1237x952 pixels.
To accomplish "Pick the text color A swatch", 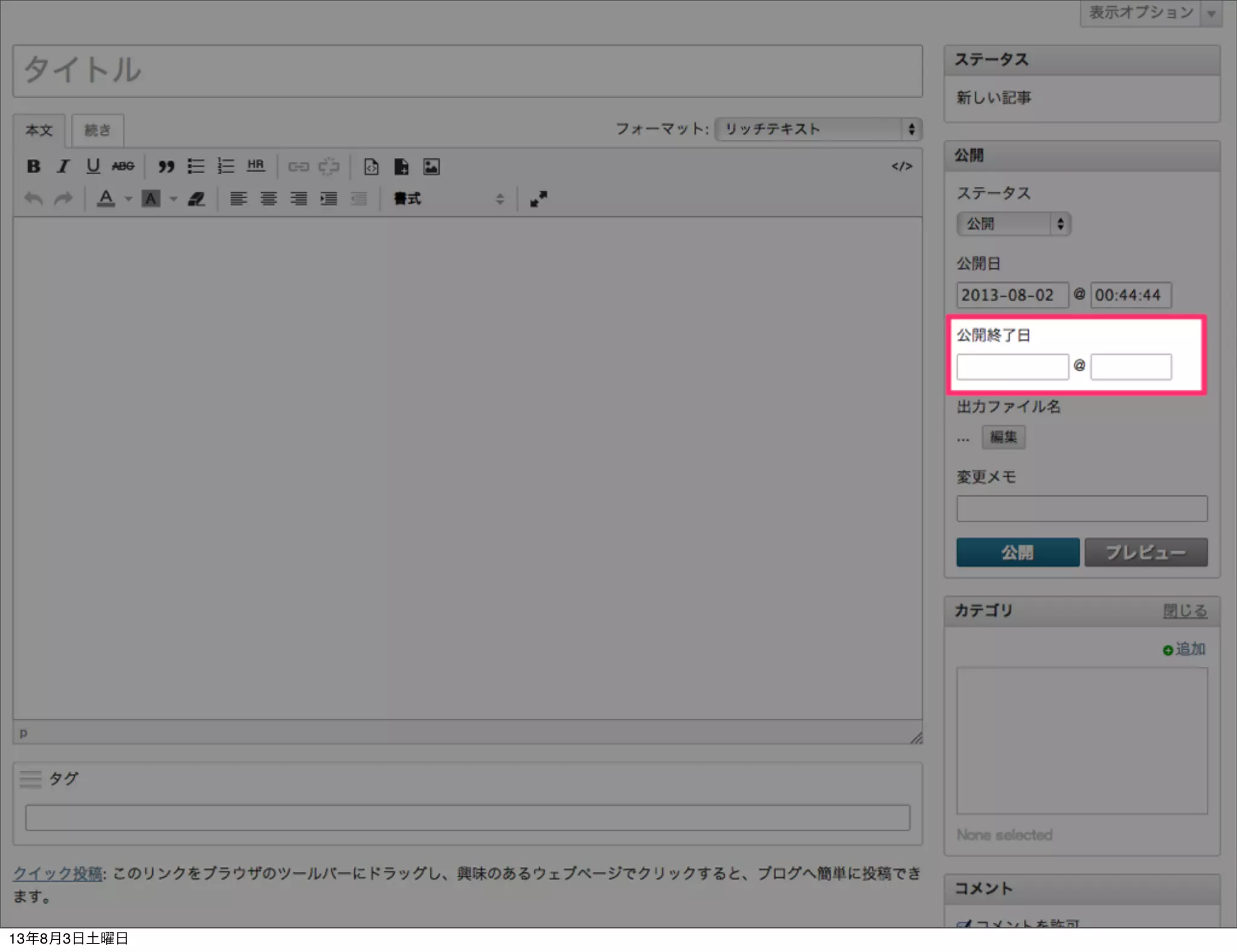I will pos(106,199).
